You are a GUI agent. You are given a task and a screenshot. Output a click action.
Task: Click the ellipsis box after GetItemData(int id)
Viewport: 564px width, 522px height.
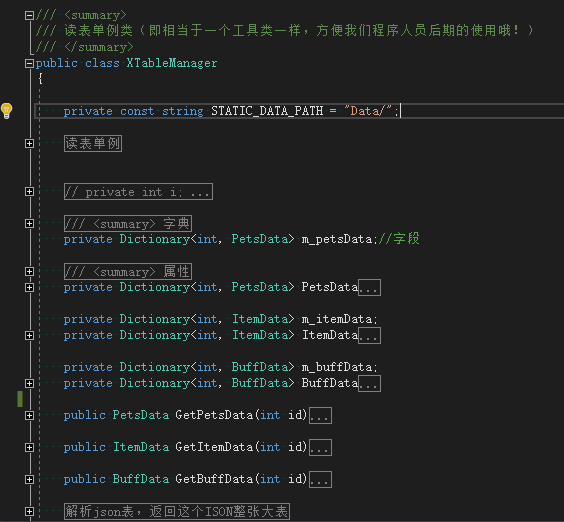320,447
